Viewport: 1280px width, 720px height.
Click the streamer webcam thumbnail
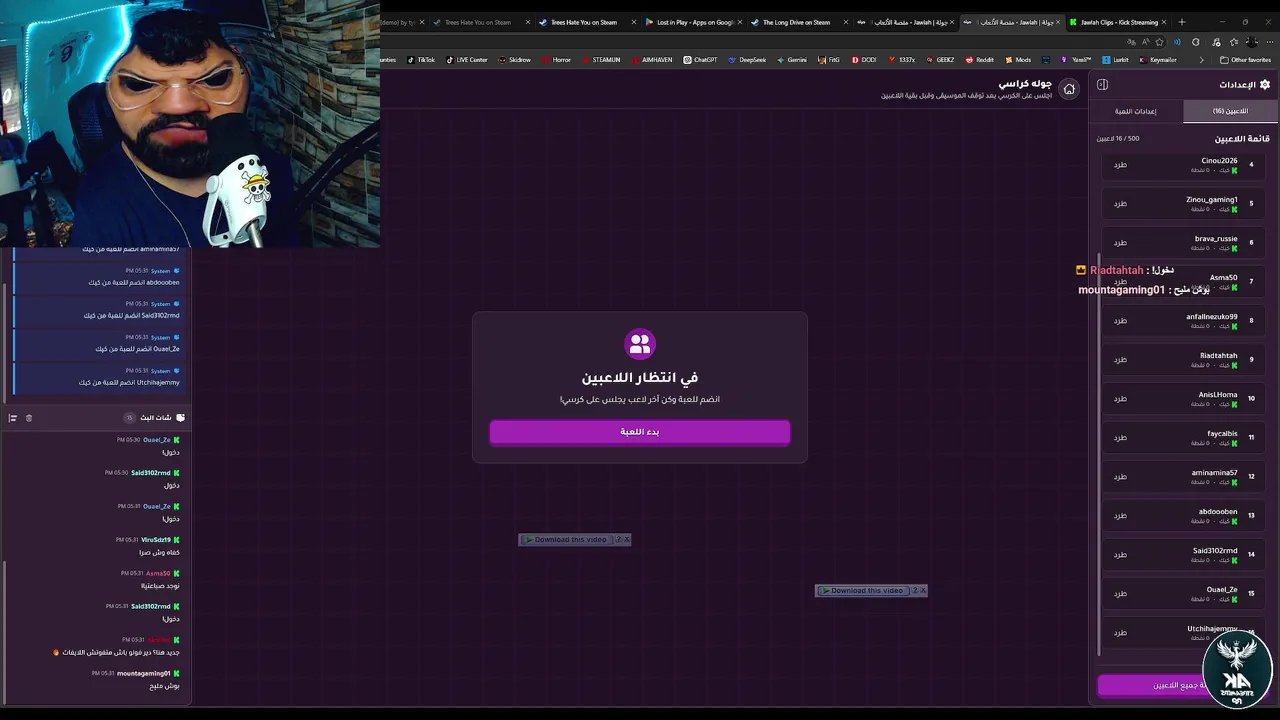tap(190, 124)
